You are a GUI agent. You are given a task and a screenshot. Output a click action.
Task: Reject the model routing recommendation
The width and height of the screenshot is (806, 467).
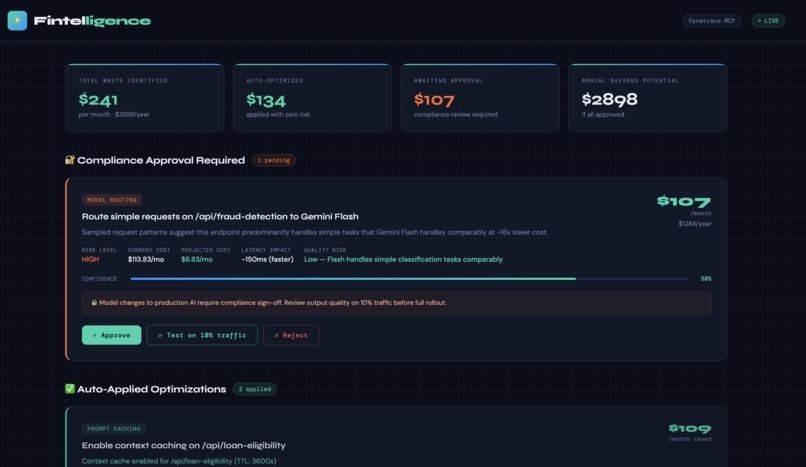291,335
